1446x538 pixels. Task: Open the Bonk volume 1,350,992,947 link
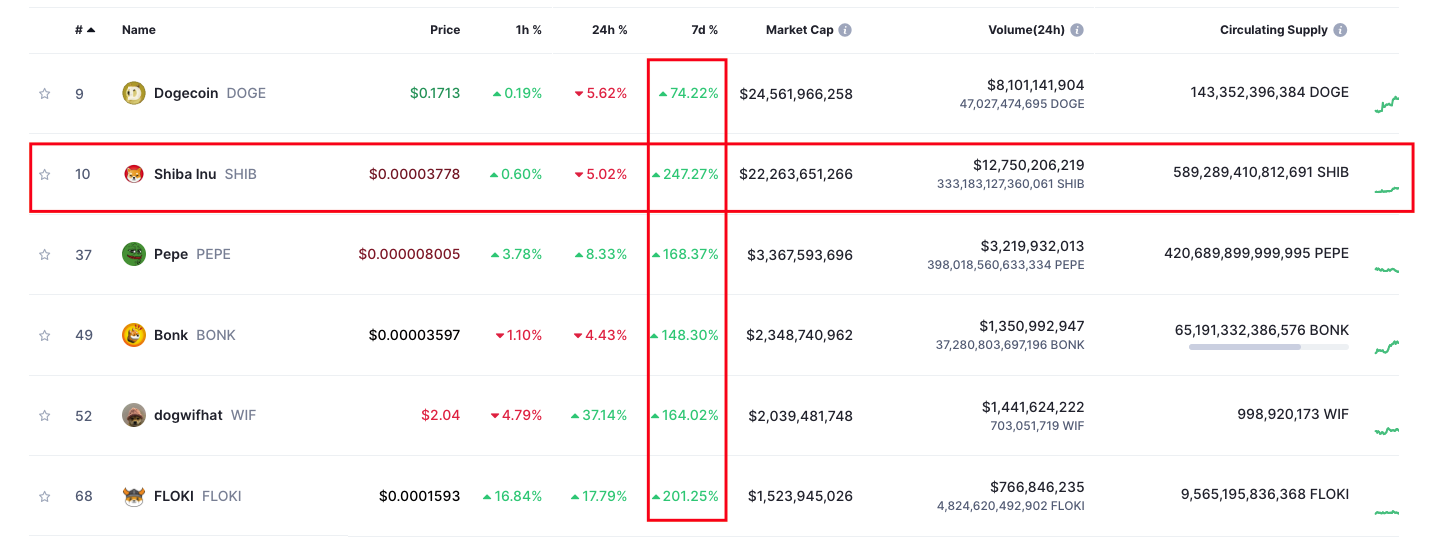click(x=1031, y=326)
